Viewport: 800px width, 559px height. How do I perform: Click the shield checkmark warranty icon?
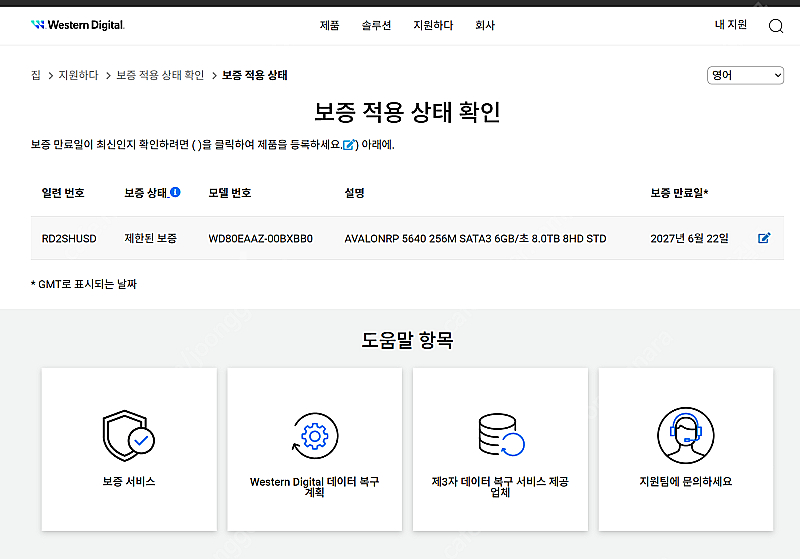click(129, 436)
